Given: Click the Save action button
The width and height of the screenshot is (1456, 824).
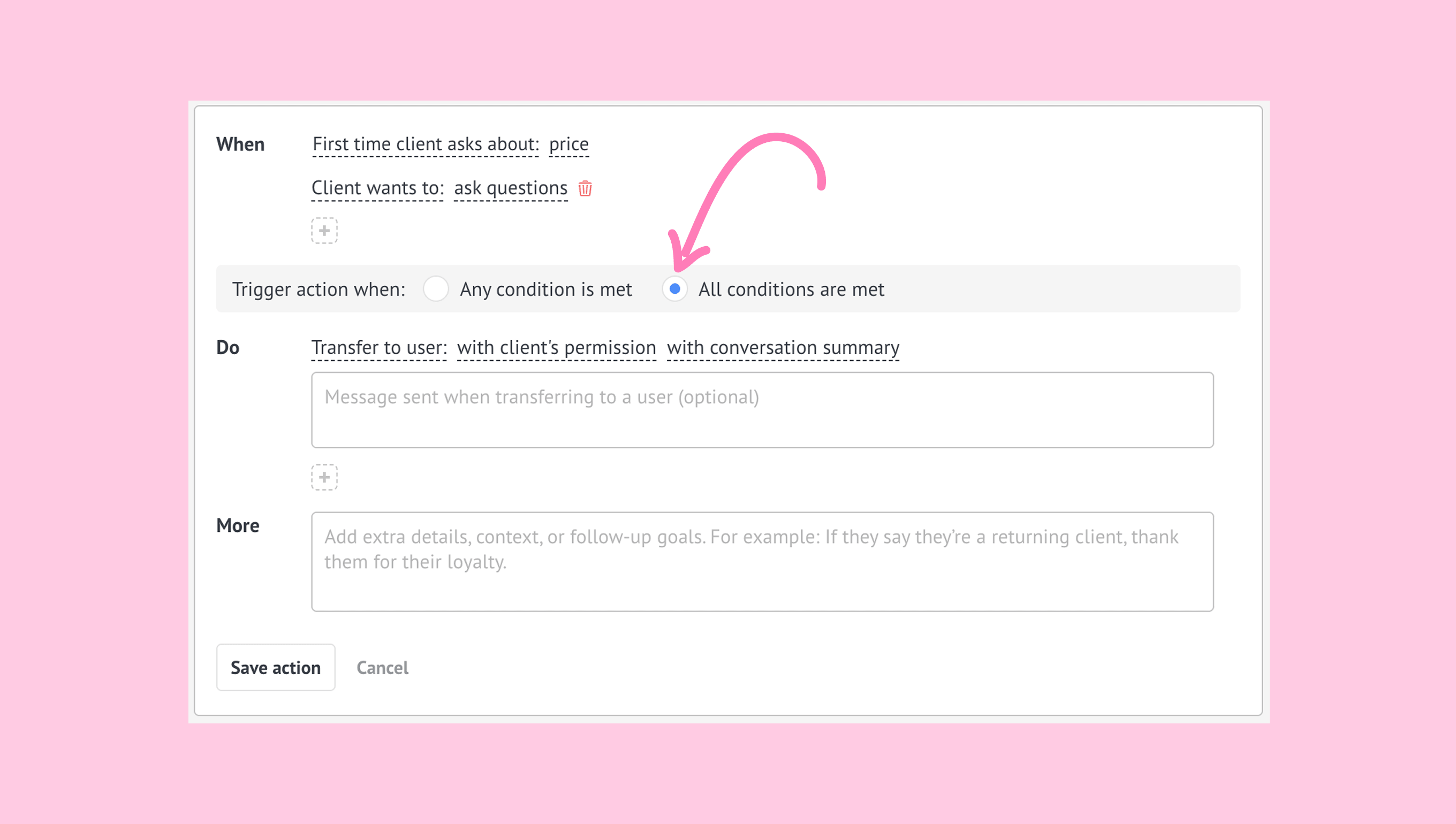Looking at the screenshot, I should click(276, 668).
